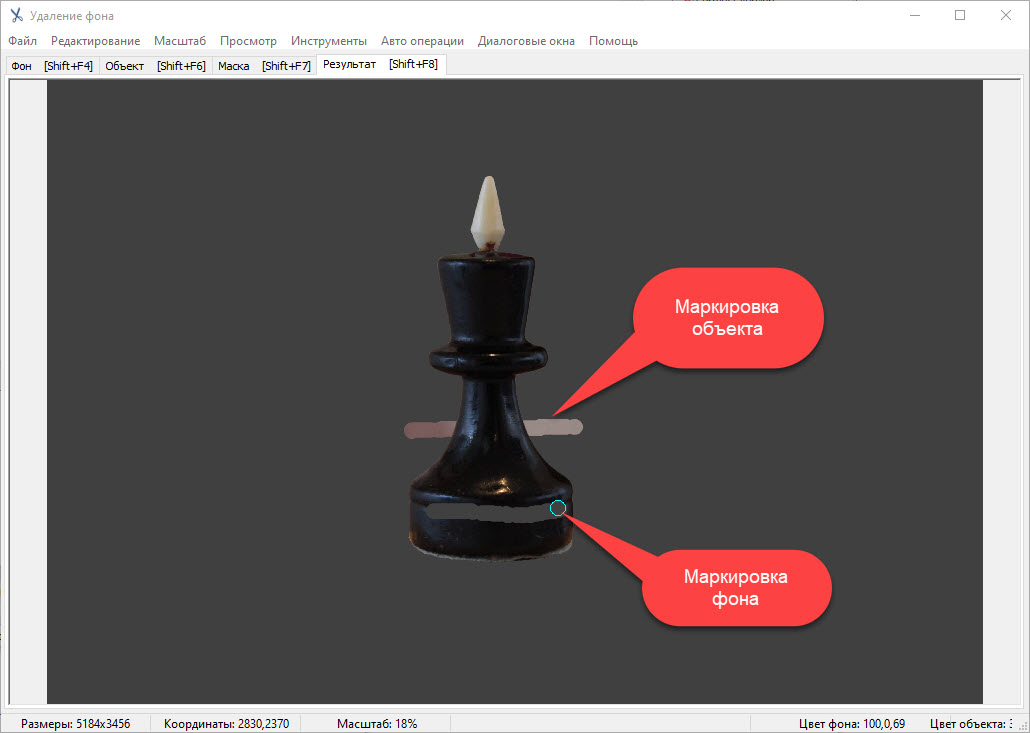Minimize the Удаление фона window
1030x733 pixels.
915,15
